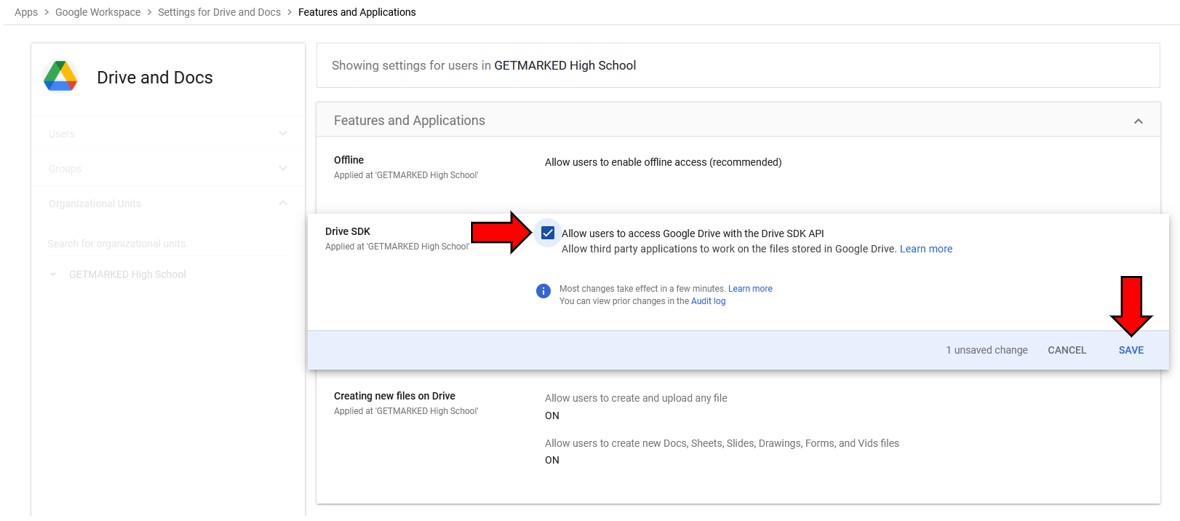Viewport: 1180px width, 521px height.
Task: Click the Google Drive logo icon
Action: (60, 77)
